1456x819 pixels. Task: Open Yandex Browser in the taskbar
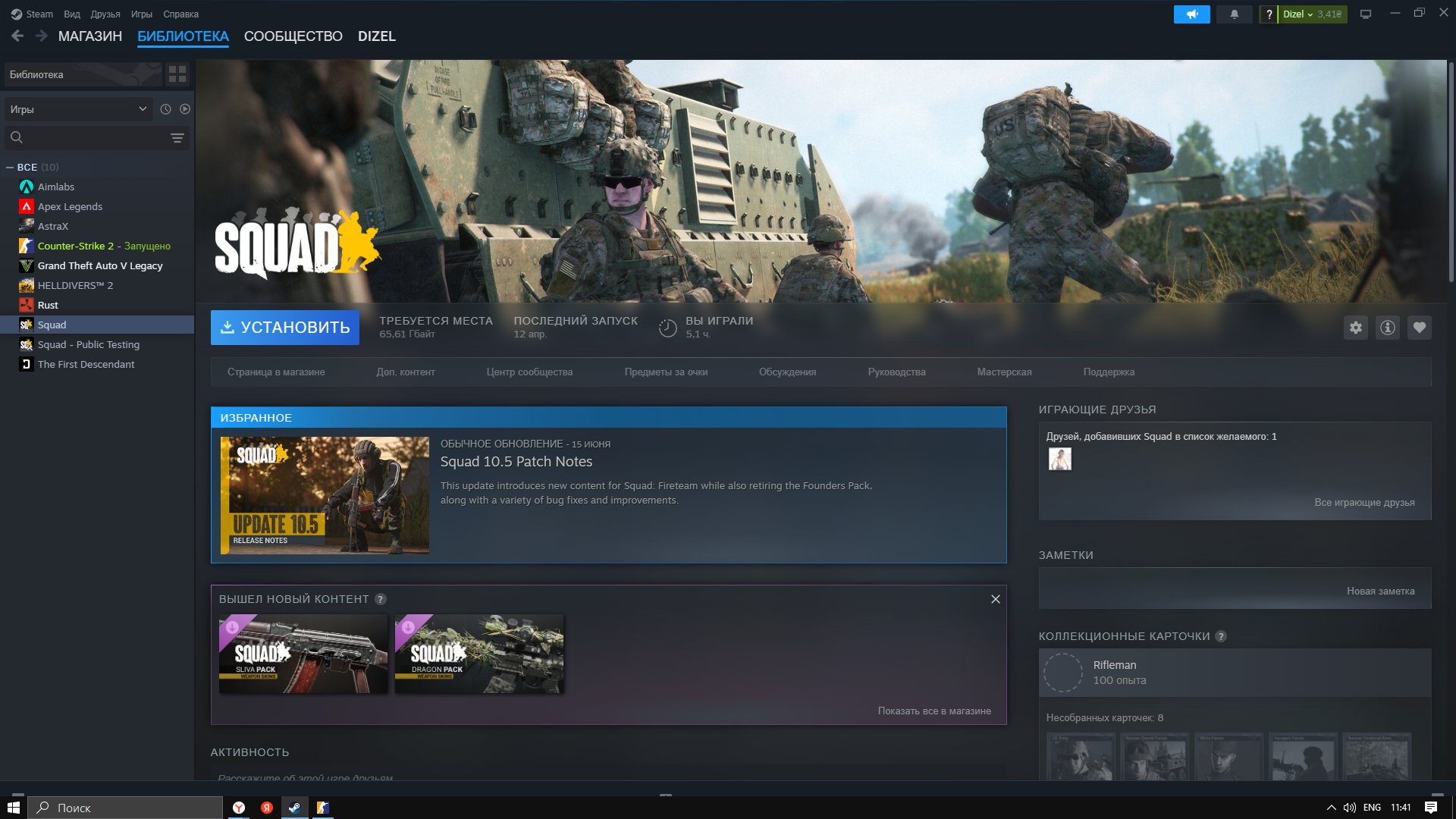coord(239,808)
